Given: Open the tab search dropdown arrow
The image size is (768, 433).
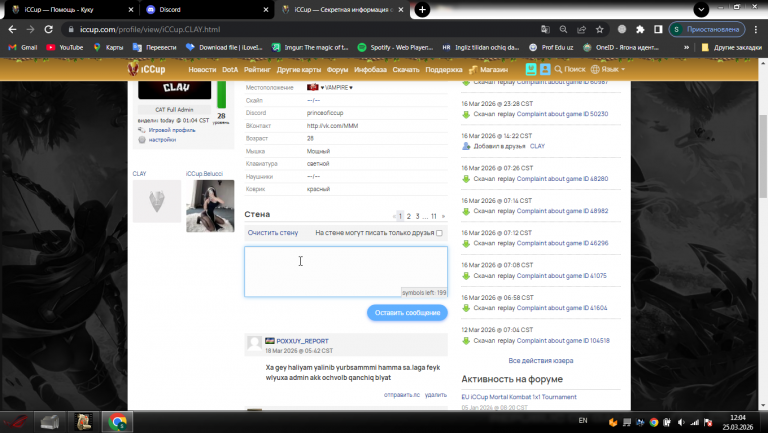Looking at the screenshot, I should point(701,9).
